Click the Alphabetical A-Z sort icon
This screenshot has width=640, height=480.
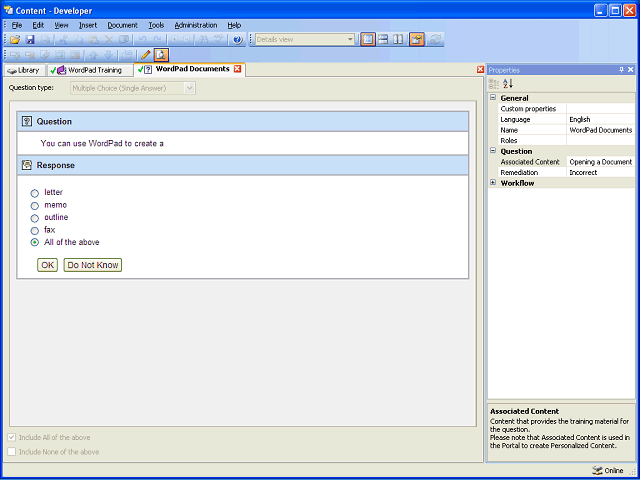coord(508,84)
